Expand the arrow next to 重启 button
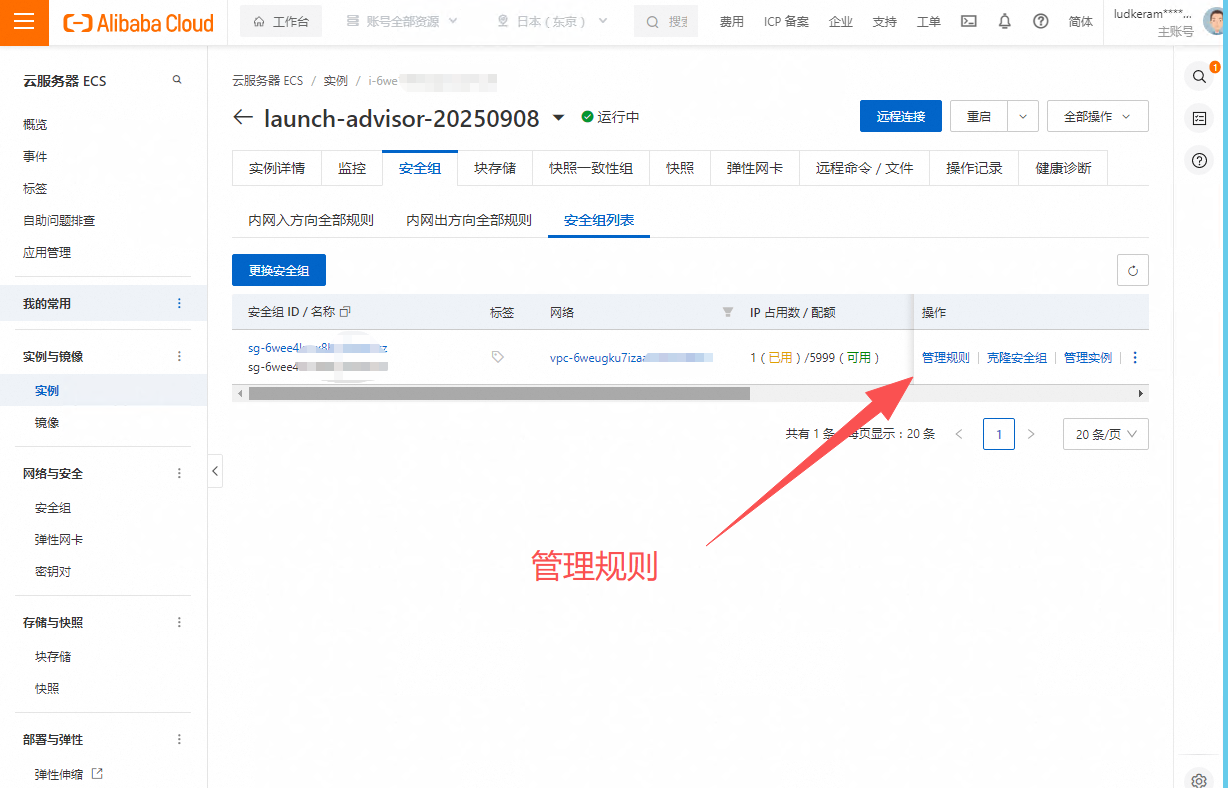Viewport: 1228px width, 788px height. pos(1022,116)
